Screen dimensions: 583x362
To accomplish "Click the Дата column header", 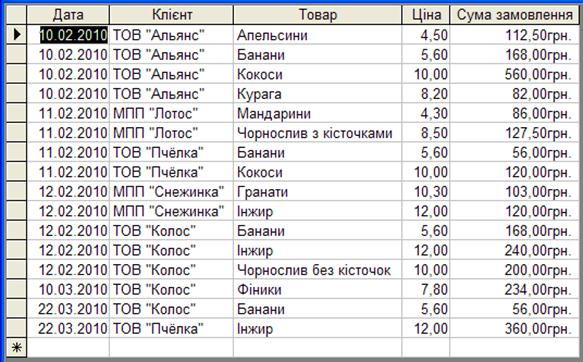I will pos(68,14).
